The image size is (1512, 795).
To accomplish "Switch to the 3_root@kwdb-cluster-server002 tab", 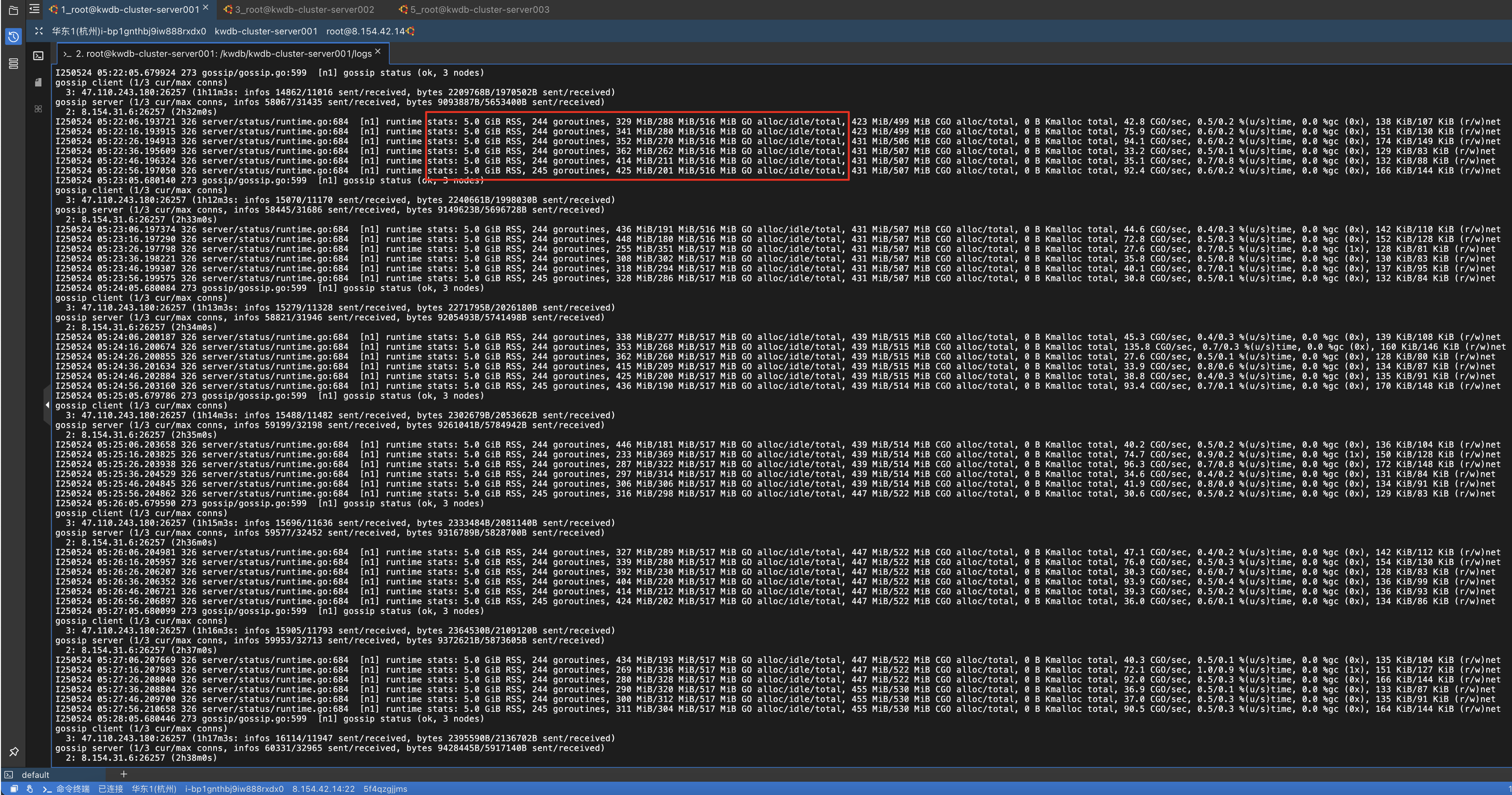I will (x=304, y=10).
